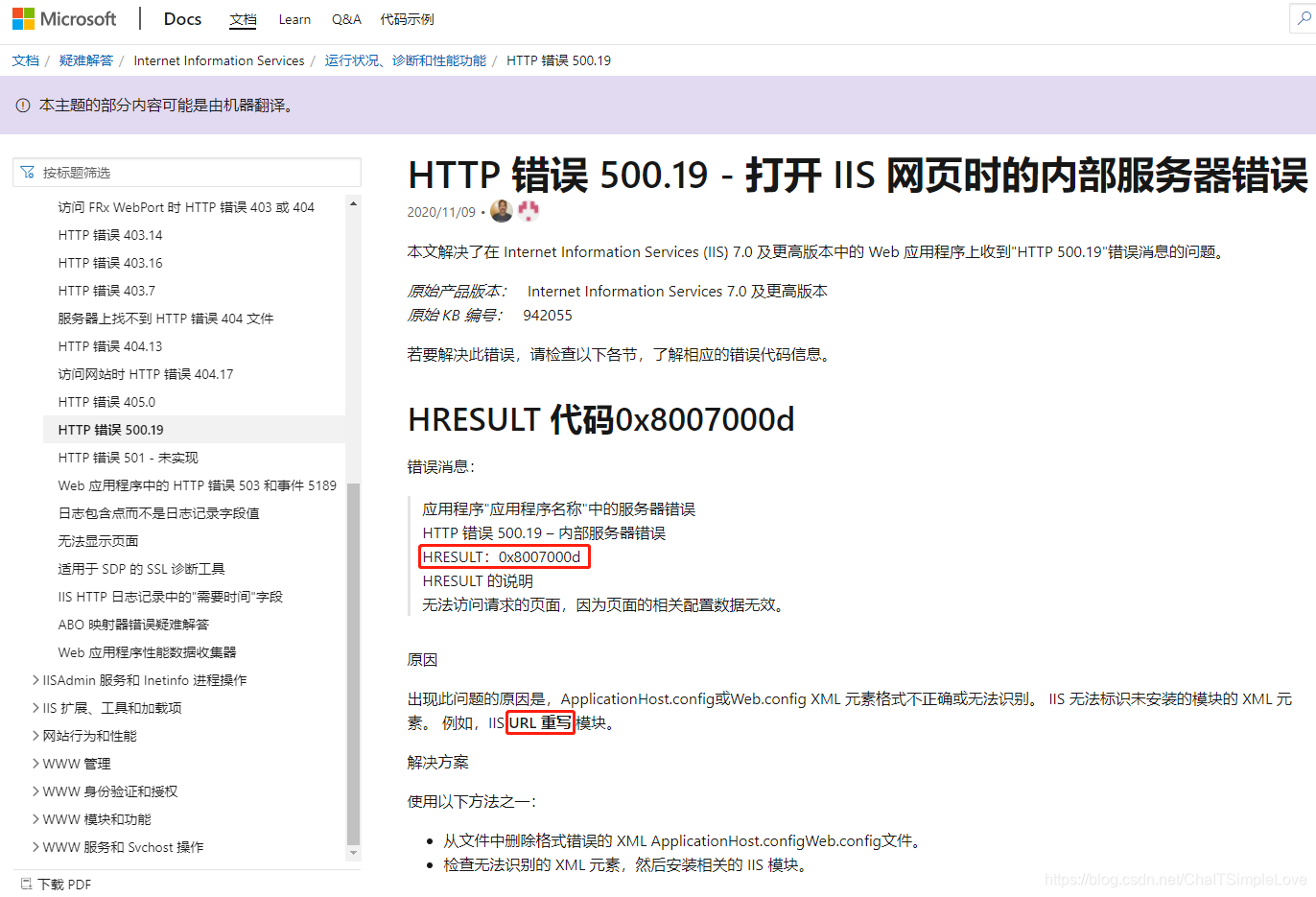Click the second contributor avatar
1316x897 pixels.
(529, 211)
